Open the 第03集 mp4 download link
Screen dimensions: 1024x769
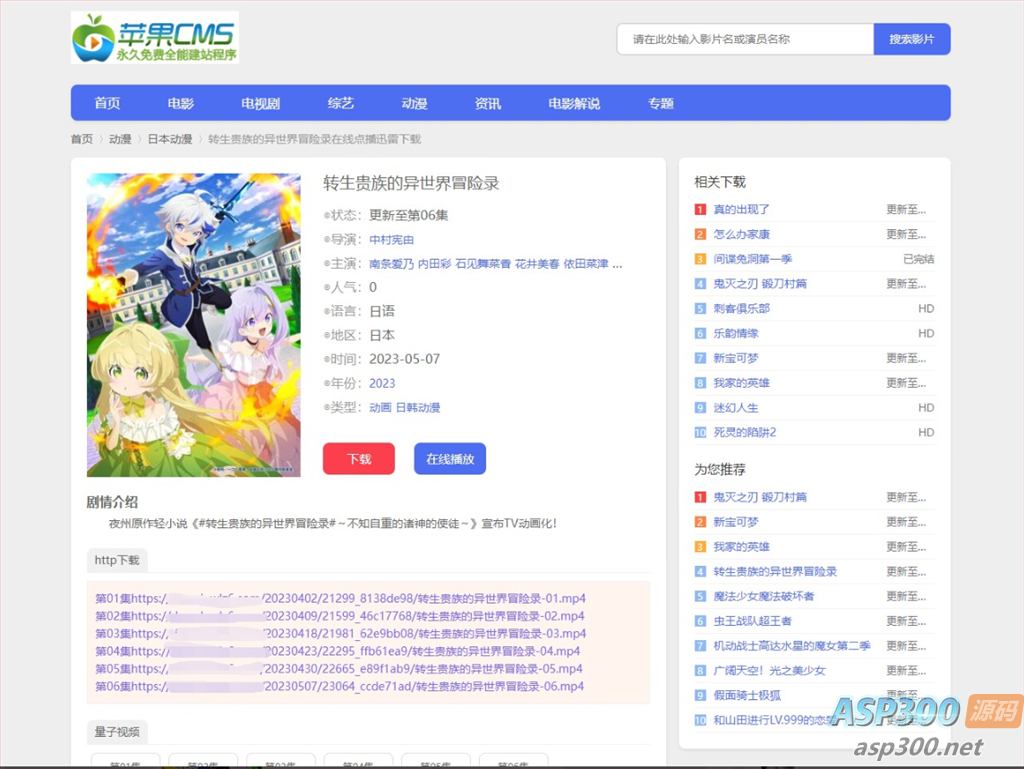[x=340, y=633]
